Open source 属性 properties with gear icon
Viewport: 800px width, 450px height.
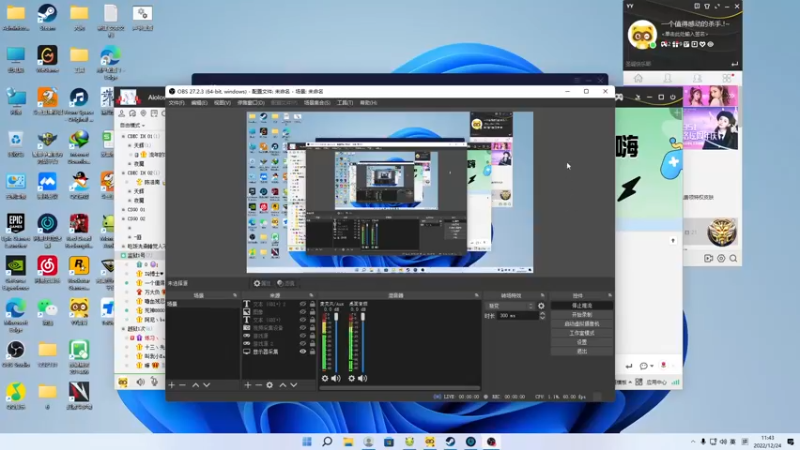[x=262, y=283]
